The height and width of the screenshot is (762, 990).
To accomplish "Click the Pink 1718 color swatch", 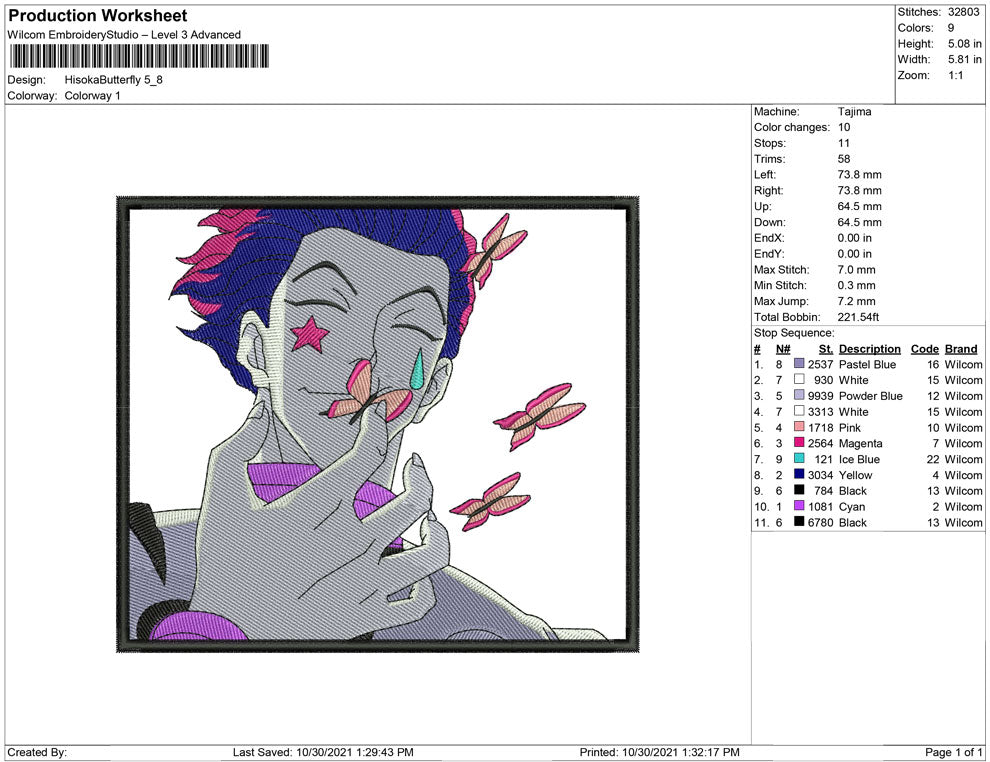I will (x=799, y=427).
